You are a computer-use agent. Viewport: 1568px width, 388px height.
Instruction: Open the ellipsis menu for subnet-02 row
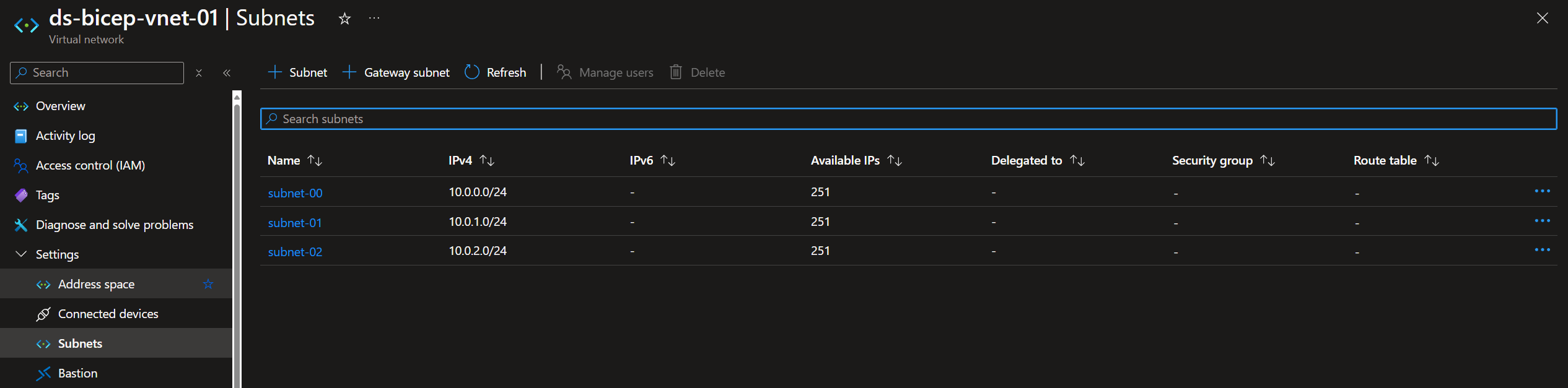(x=1541, y=250)
